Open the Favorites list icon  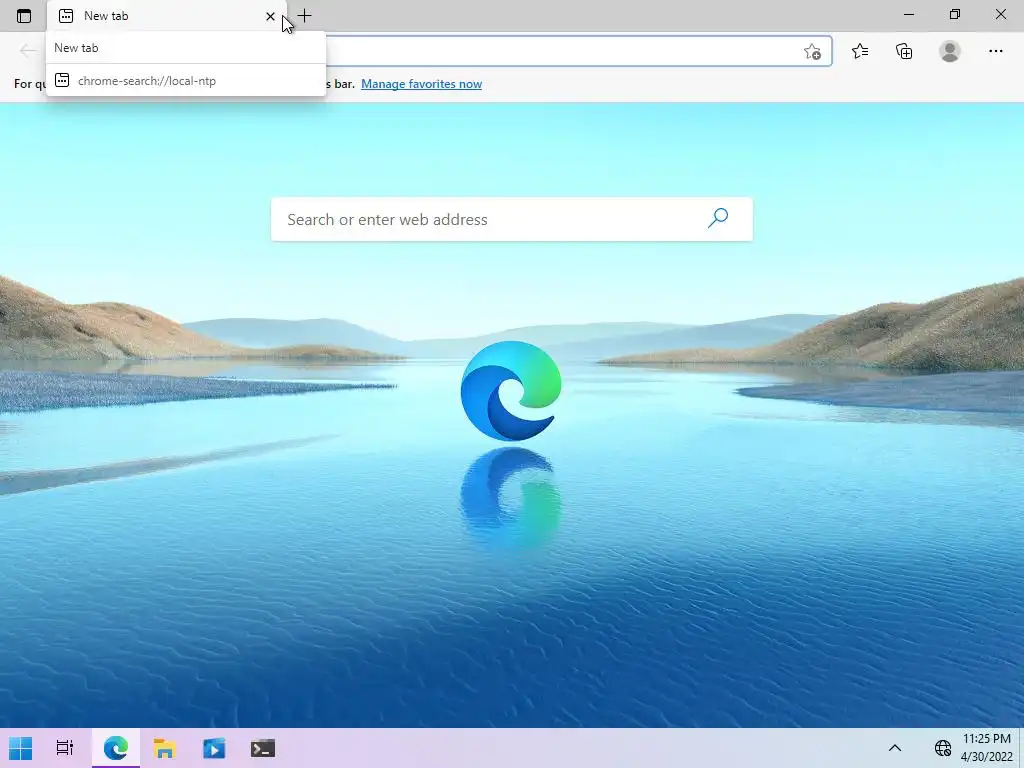click(859, 51)
